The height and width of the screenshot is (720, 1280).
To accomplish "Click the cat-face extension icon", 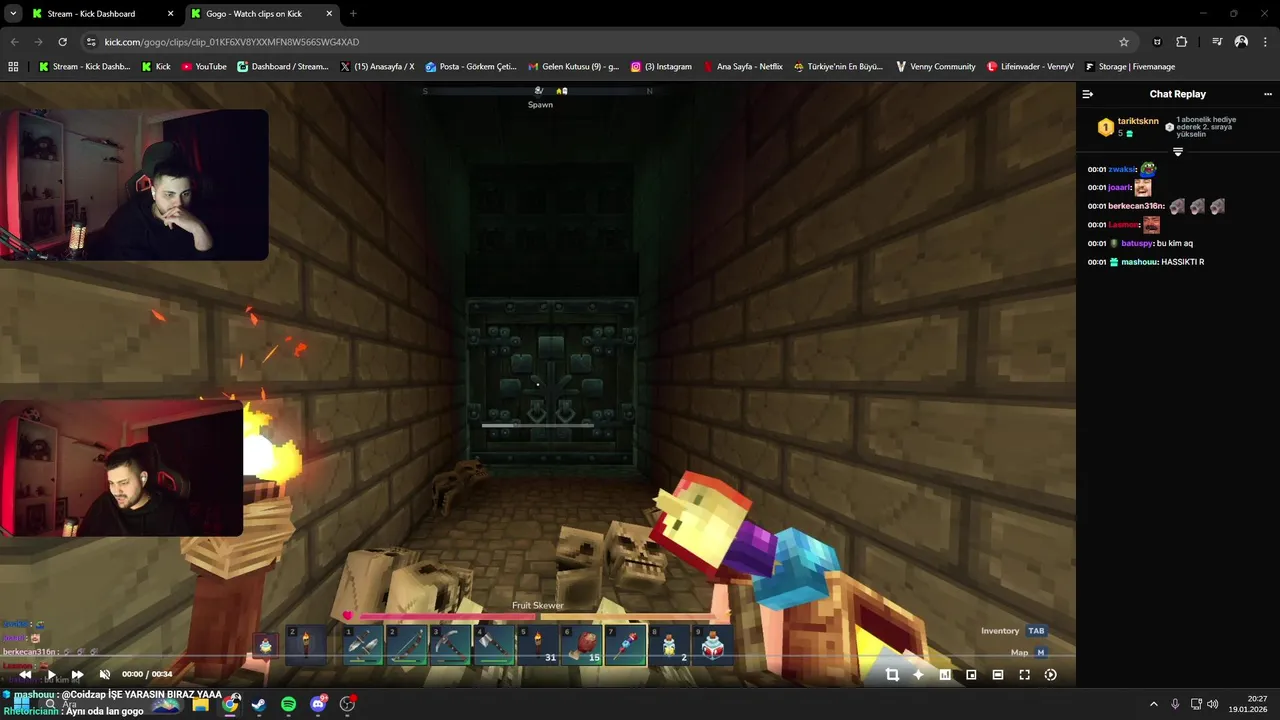I will point(1157,42).
